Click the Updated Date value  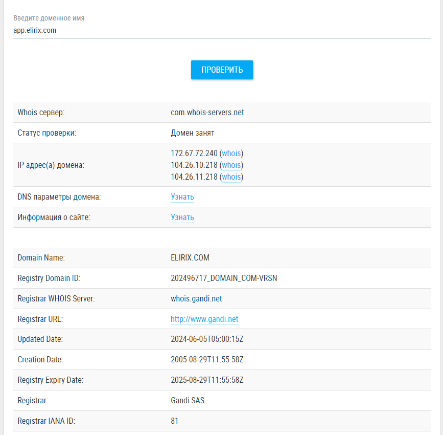[x=207, y=339]
